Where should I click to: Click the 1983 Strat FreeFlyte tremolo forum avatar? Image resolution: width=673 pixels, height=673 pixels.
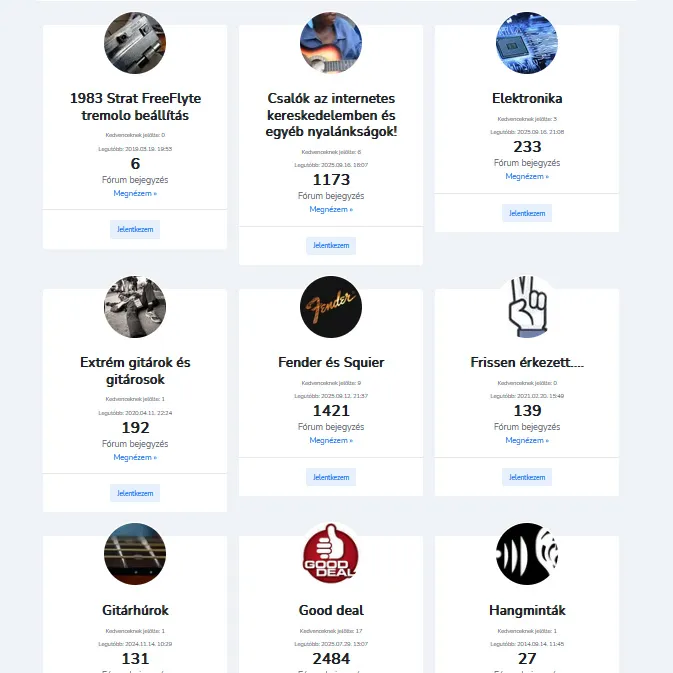point(135,43)
